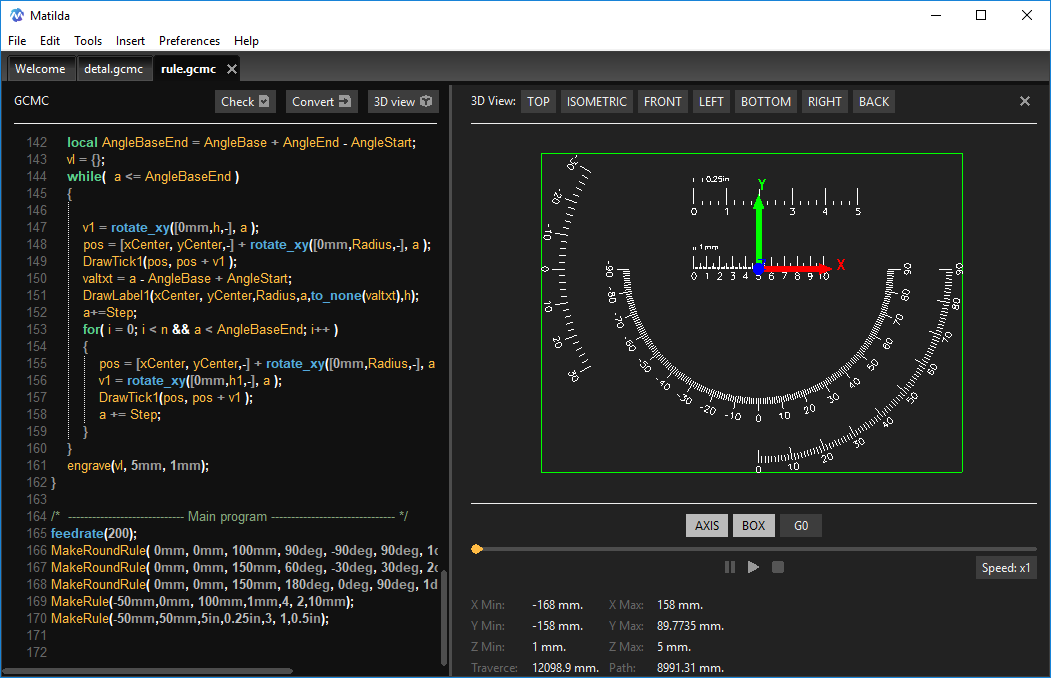Open 3D view with cube icon
Screen dimensions: 1051x678
402,101
